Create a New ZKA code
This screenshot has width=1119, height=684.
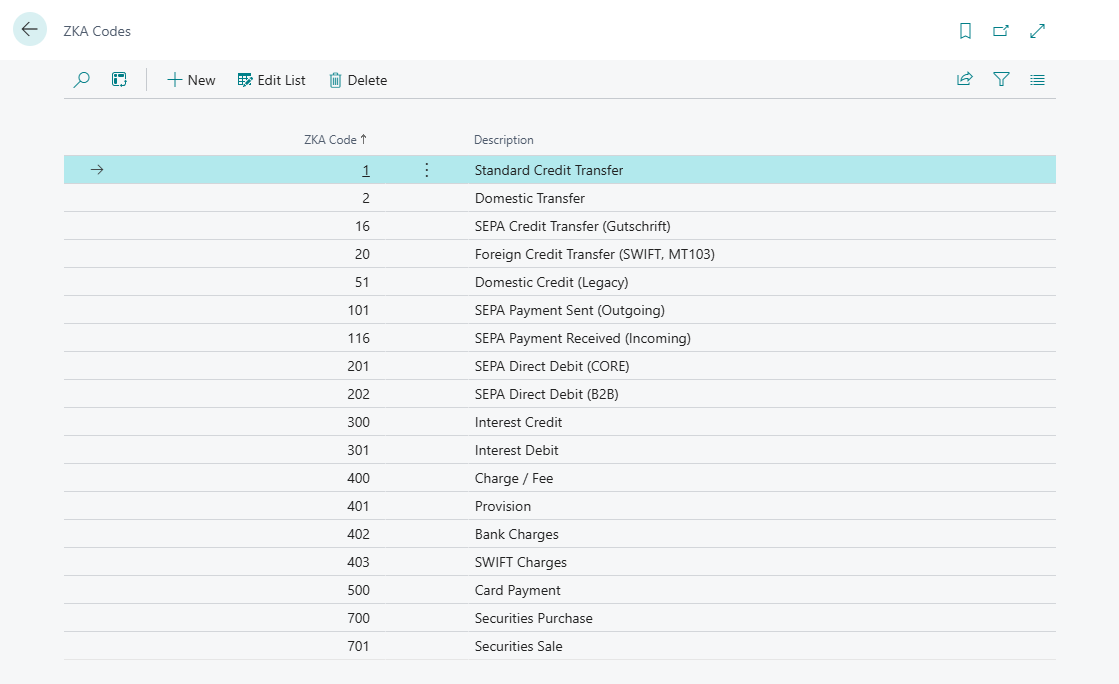click(191, 80)
